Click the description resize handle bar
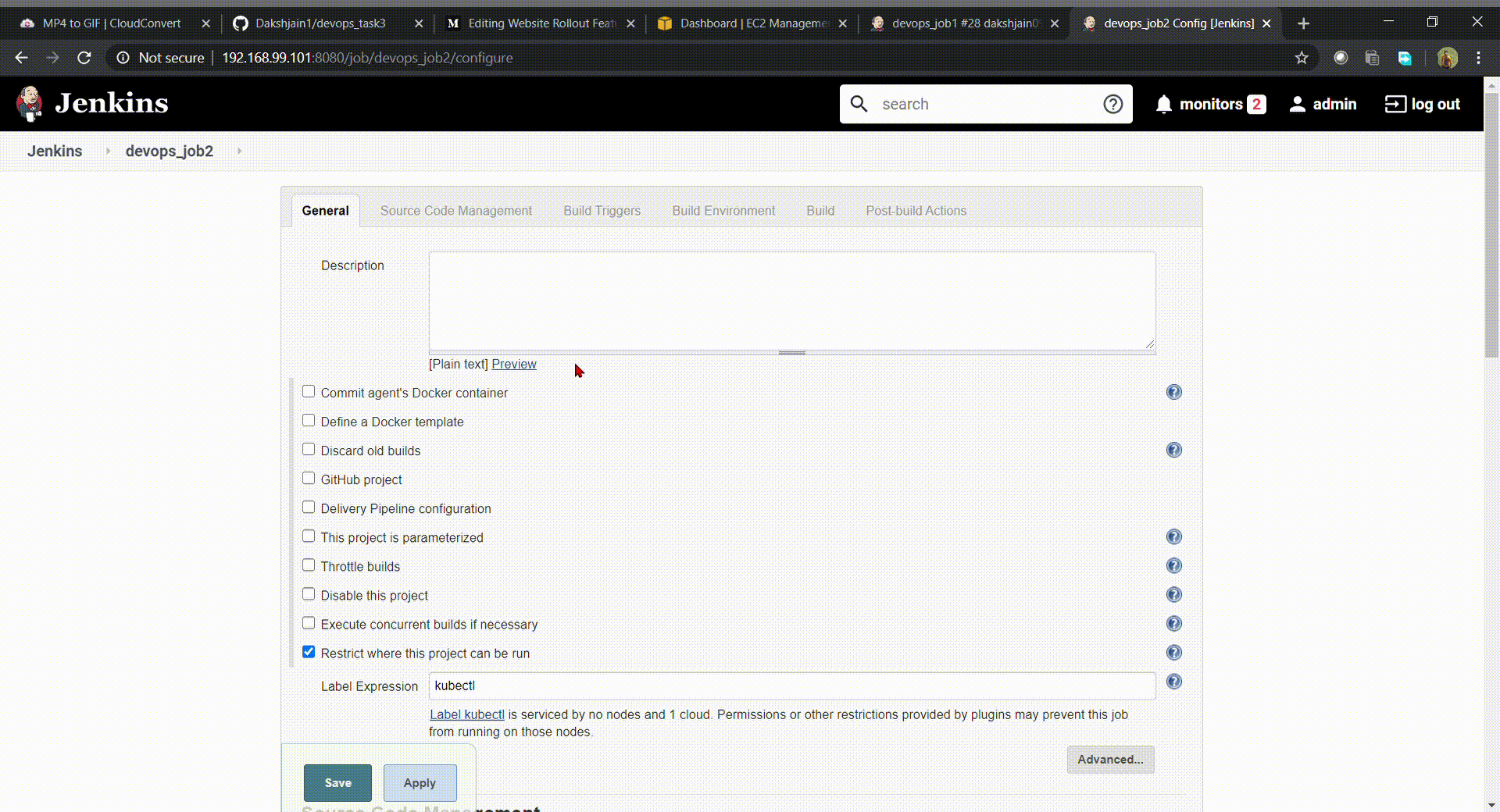Viewport: 1500px width, 812px height. pyautogui.click(x=792, y=353)
